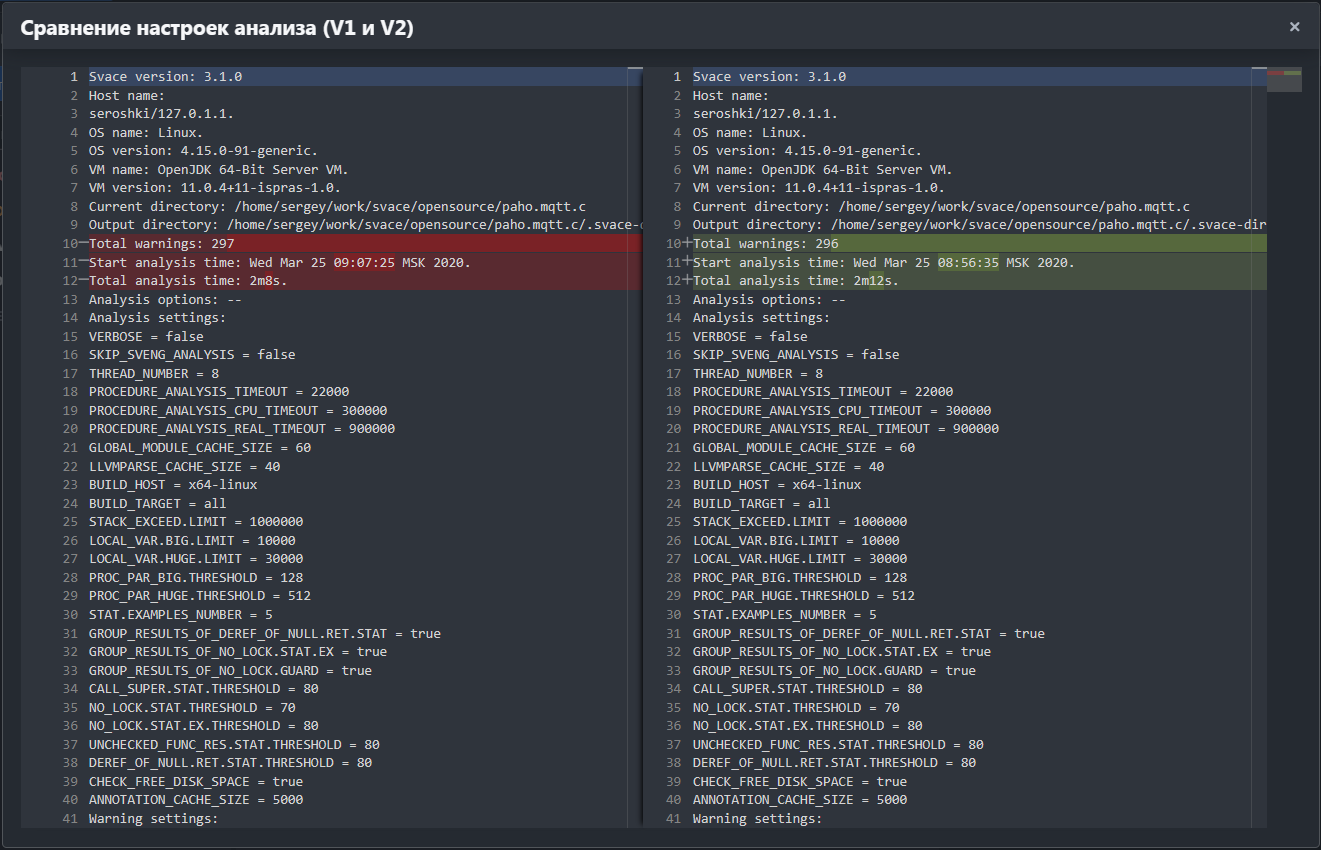
Task: Click 'VM version: 11.0.4+11-ispras-1.0.' in left pane
Action: pyautogui.click(x=215, y=188)
